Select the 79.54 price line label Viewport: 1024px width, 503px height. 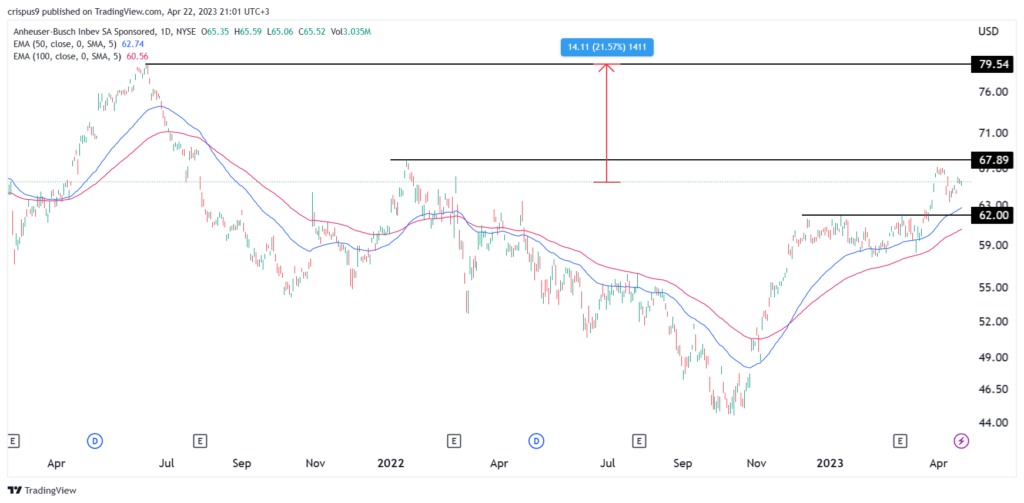tap(995, 65)
